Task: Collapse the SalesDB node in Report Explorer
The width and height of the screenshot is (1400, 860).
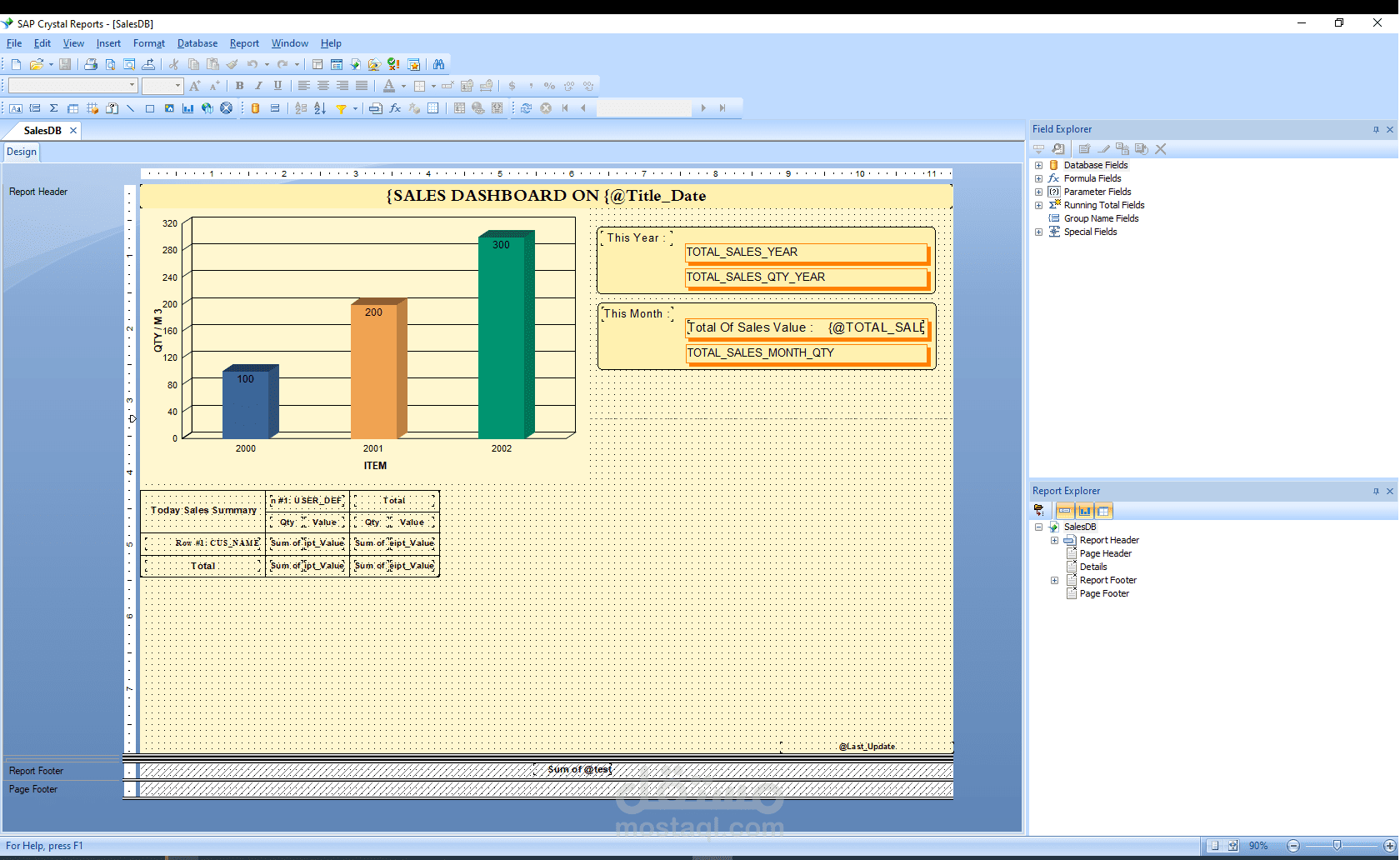Action: click(x=1038, y=527)
